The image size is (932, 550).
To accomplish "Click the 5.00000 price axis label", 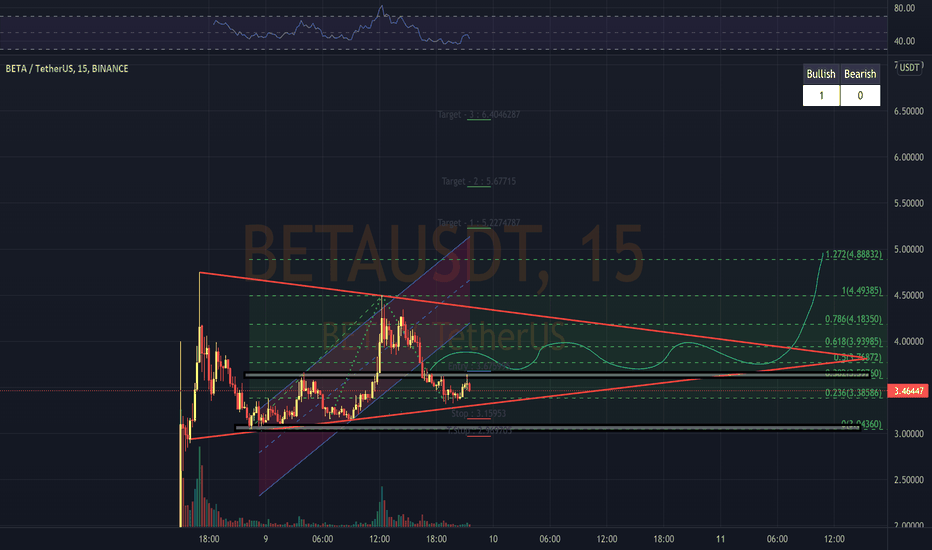I will click(909, 249).
